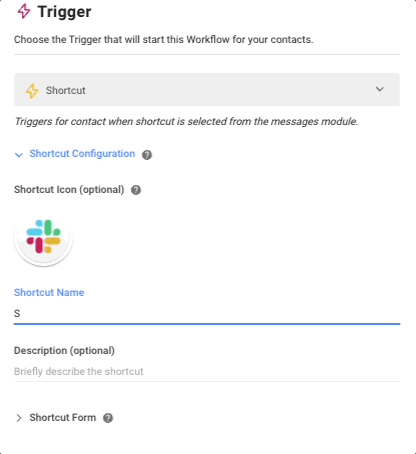Image resolution: width=416 pixels, height=454 pixels.
Task: Click the Choose the Trigger instruction text
Action: click(164, 40)
